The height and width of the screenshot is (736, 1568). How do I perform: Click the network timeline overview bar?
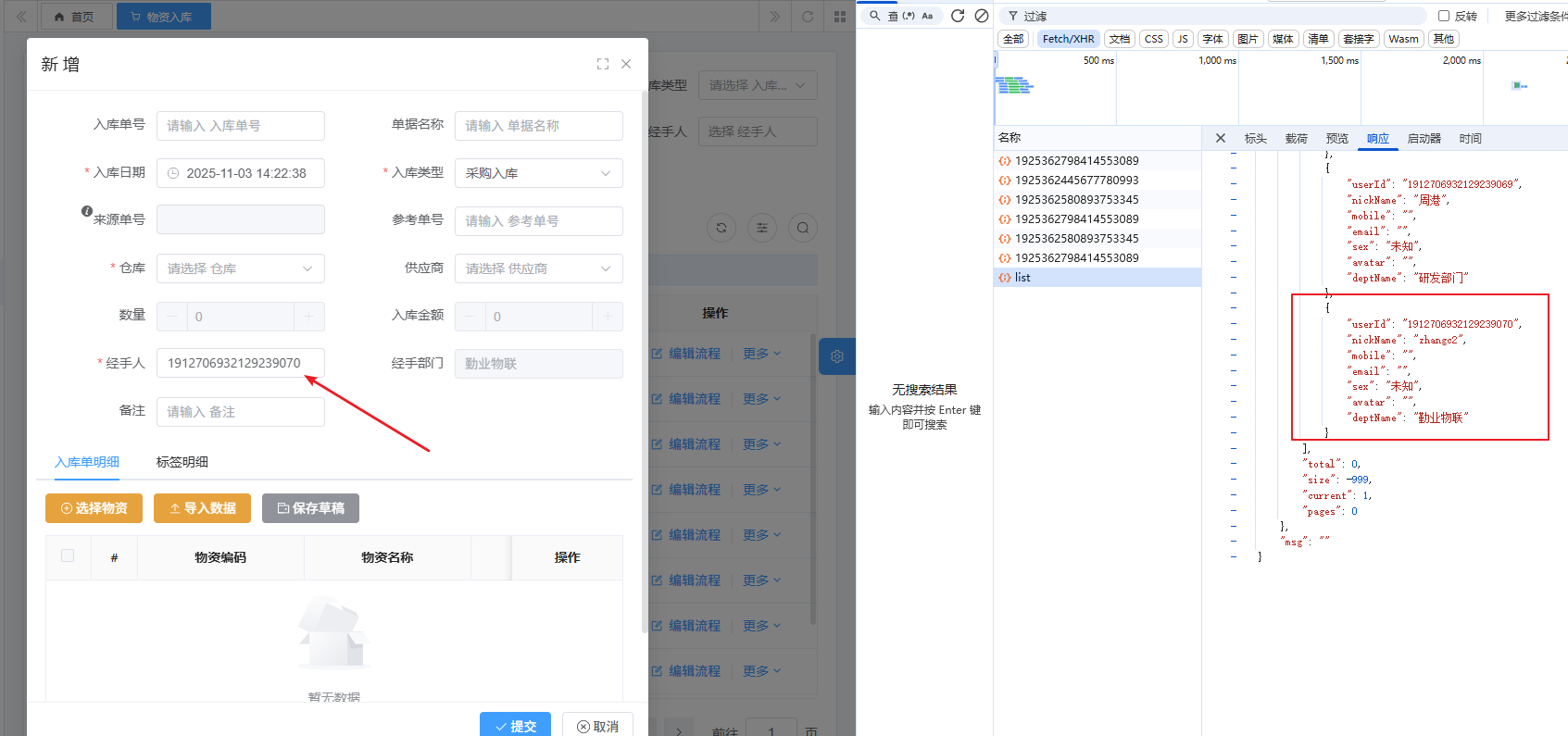[x=1278, y=88]
